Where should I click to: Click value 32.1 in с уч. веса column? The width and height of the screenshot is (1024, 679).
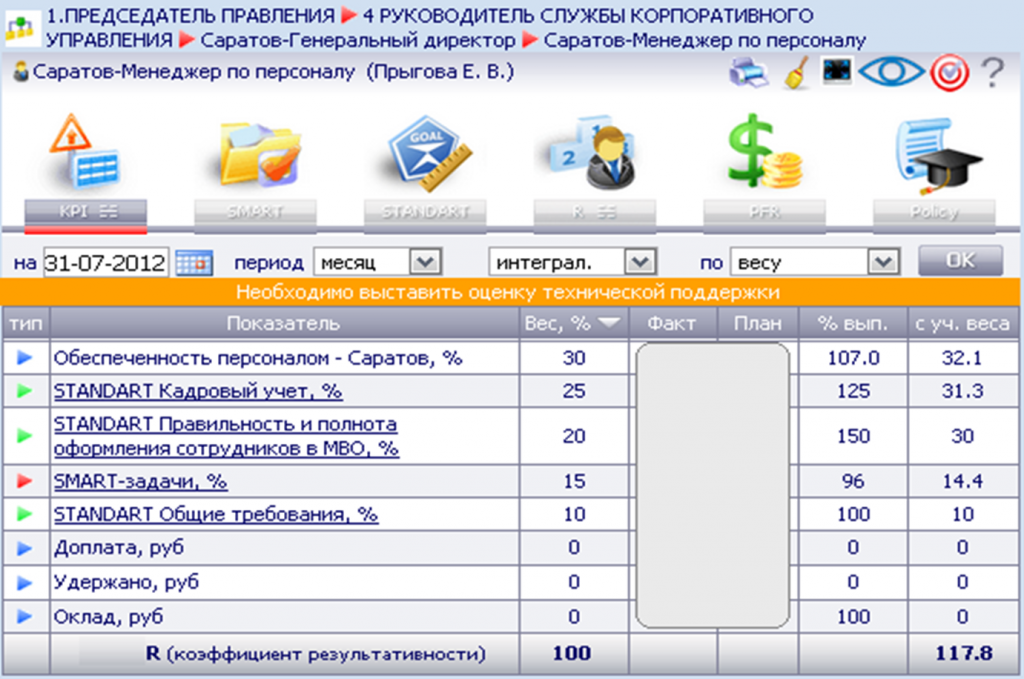click(x=963, y=358)
